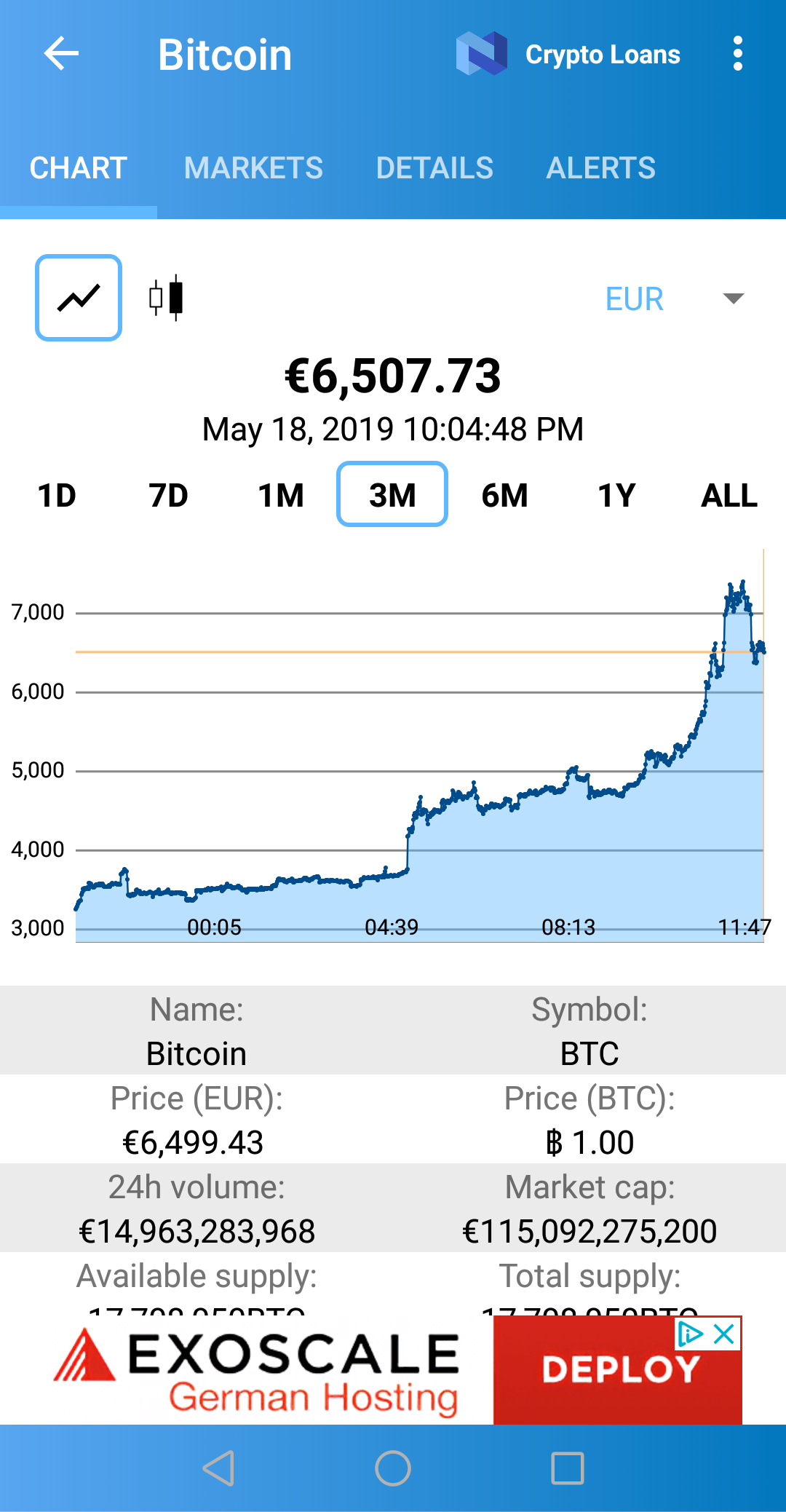Tap the back arrow icon
This screenshot has width=786, height=1512.
pos(61,54)
